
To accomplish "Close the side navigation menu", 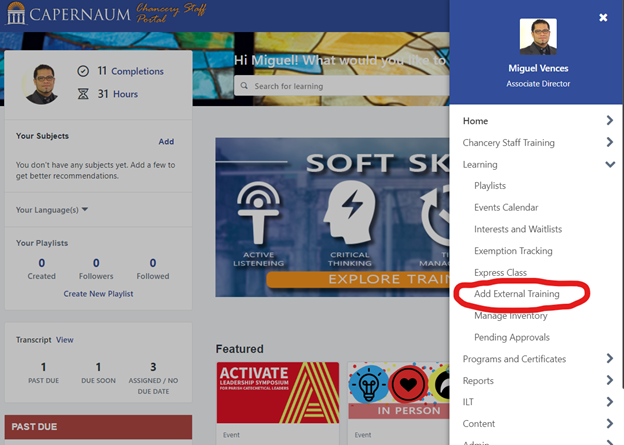I will click(603, 18).
